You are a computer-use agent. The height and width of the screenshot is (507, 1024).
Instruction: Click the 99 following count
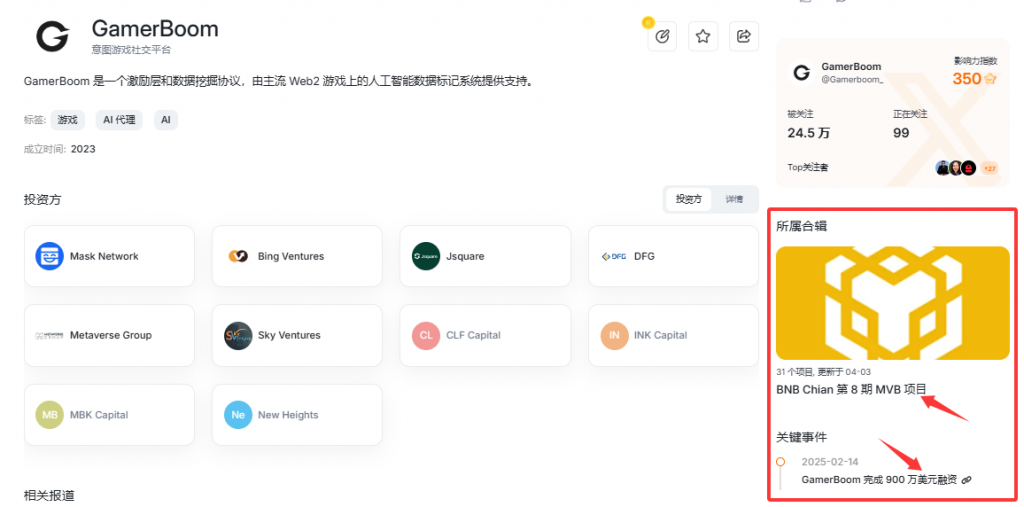pos(901,133)
